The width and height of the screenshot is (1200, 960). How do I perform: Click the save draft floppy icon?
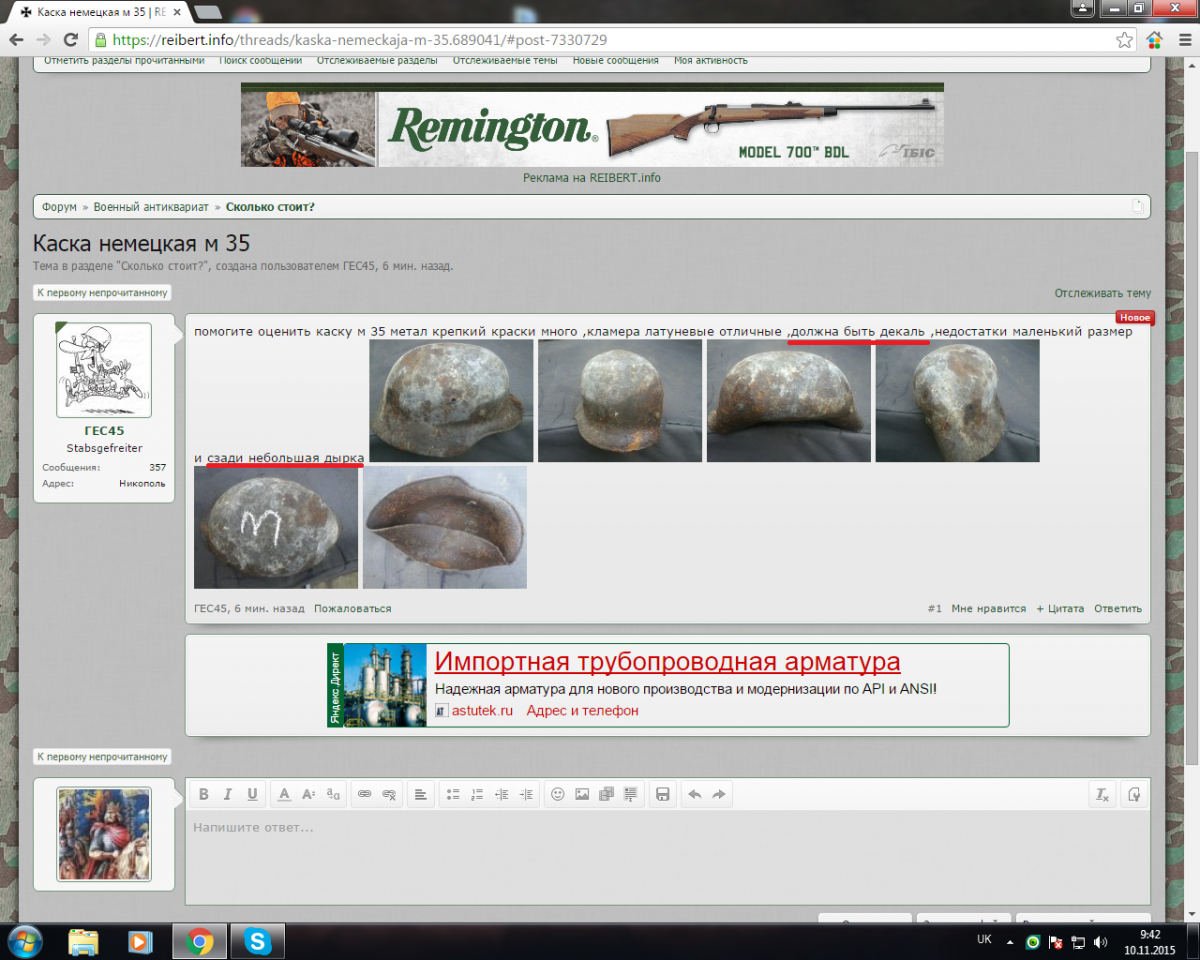point(661,794)
